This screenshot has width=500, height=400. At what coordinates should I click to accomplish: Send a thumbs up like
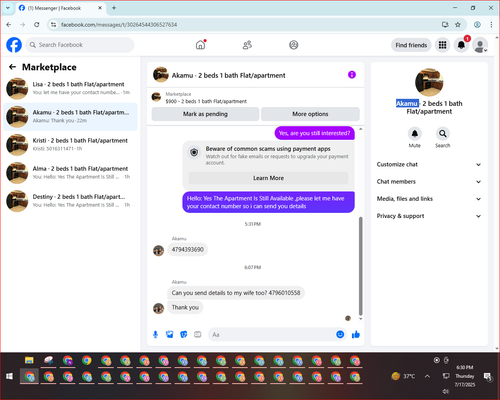point(356,334)
